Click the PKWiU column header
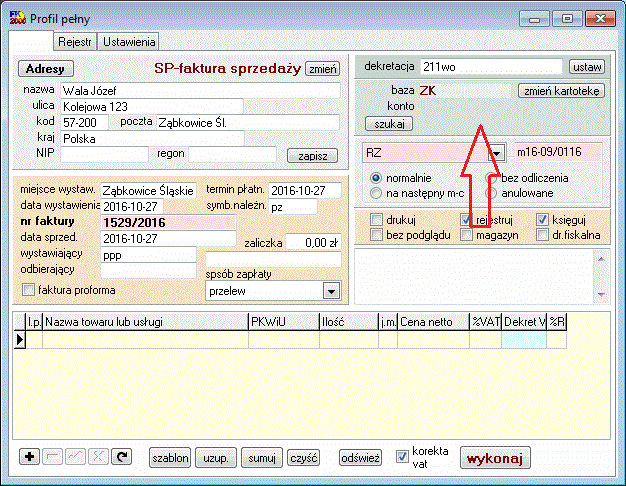626x486 pixels. pos(284,322)
